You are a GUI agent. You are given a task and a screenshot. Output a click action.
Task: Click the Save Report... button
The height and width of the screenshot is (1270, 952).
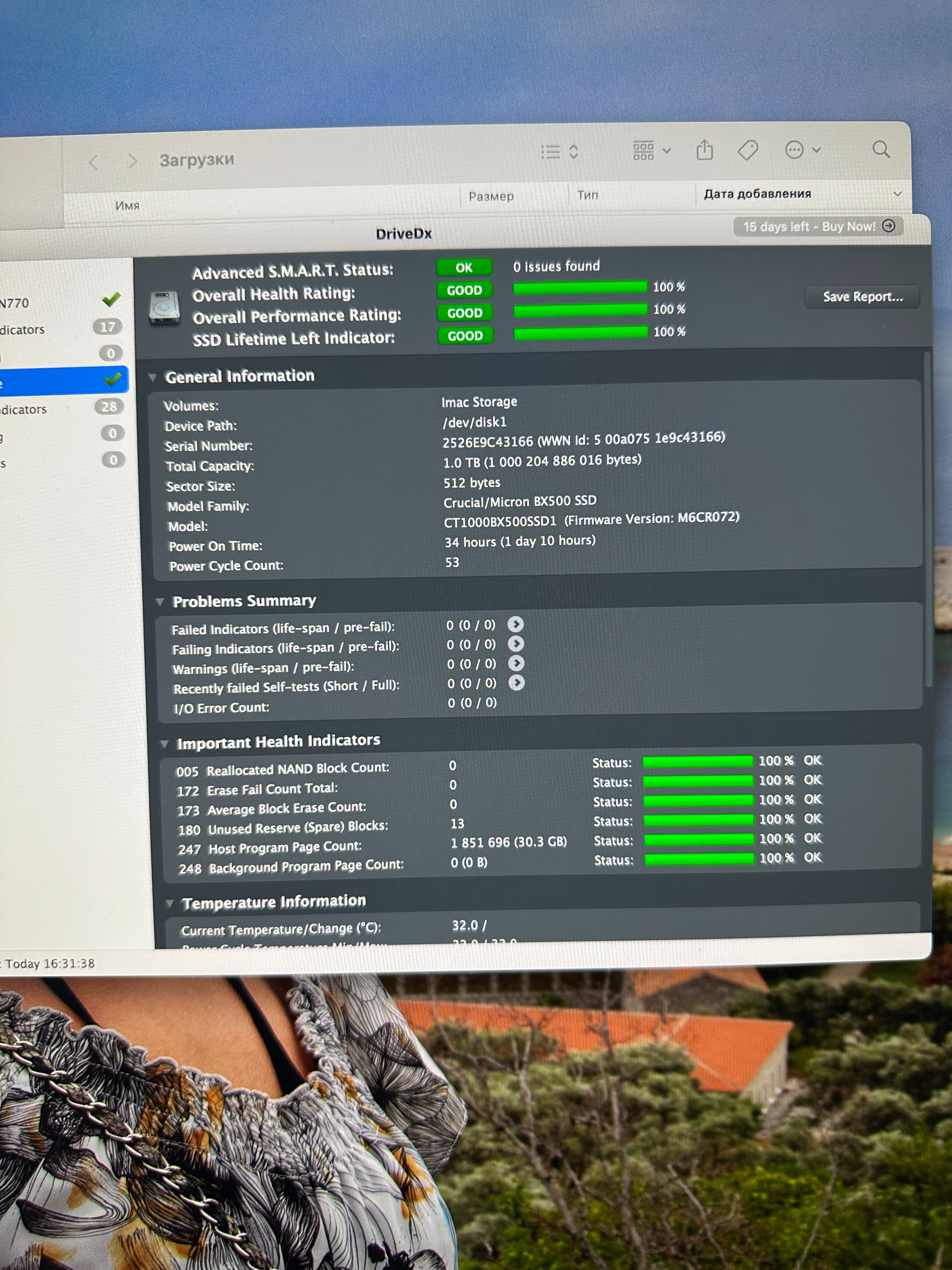(862, 297)
